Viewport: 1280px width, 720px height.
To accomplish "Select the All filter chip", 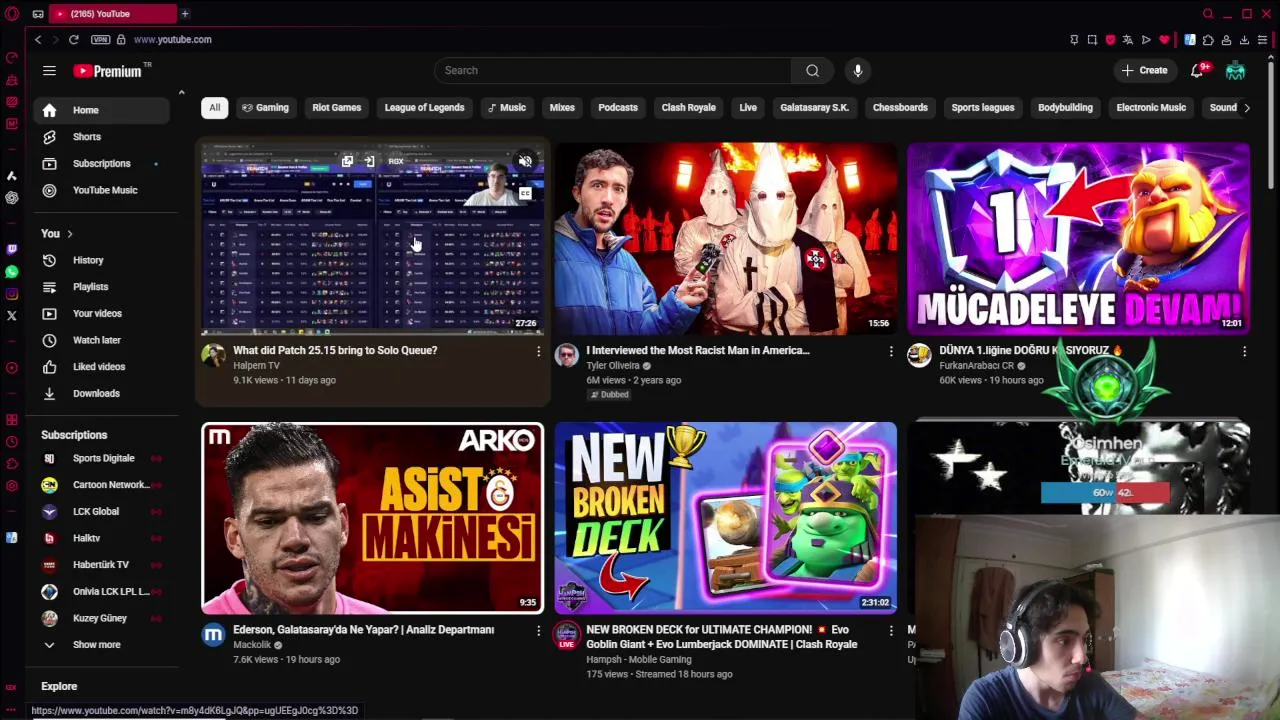I will (x=214, y=108).
